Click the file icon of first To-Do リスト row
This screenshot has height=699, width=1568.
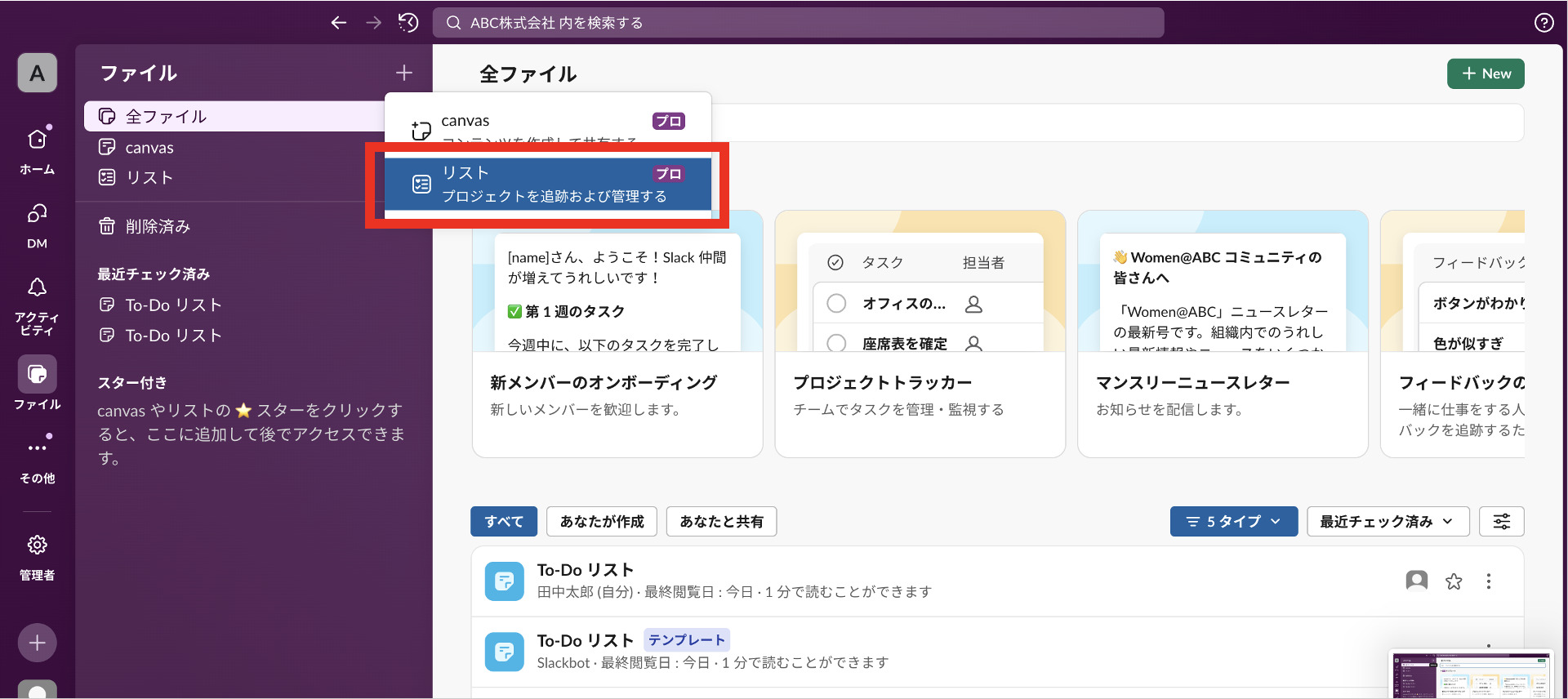pos(505,581)
